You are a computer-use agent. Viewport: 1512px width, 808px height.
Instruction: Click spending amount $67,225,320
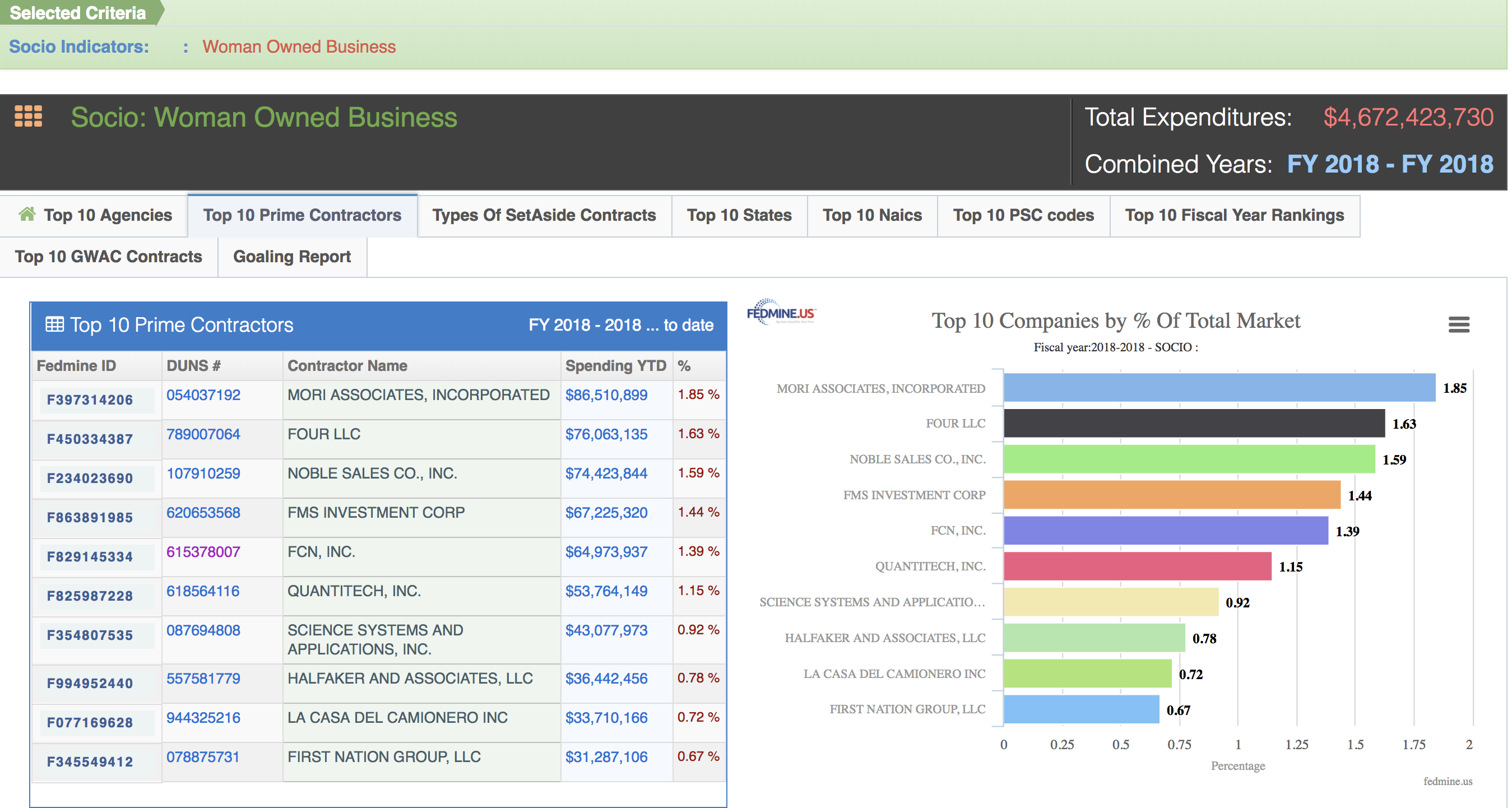[x=606, y=513]
